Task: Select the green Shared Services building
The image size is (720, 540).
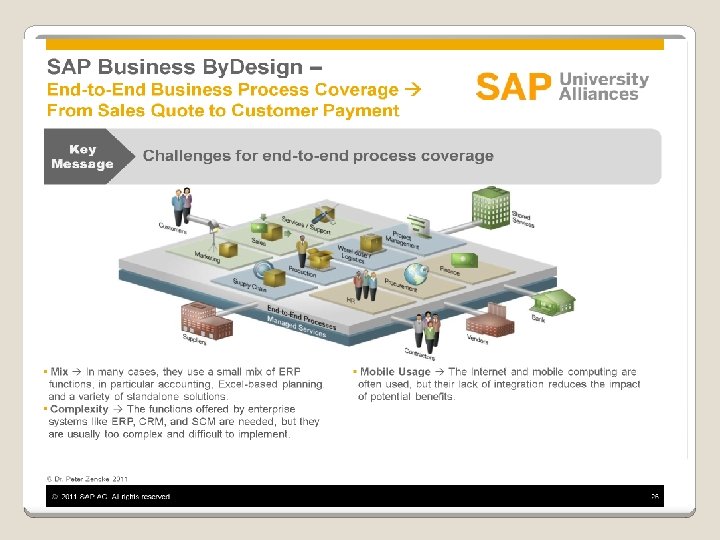Action: tap(491, 207)
